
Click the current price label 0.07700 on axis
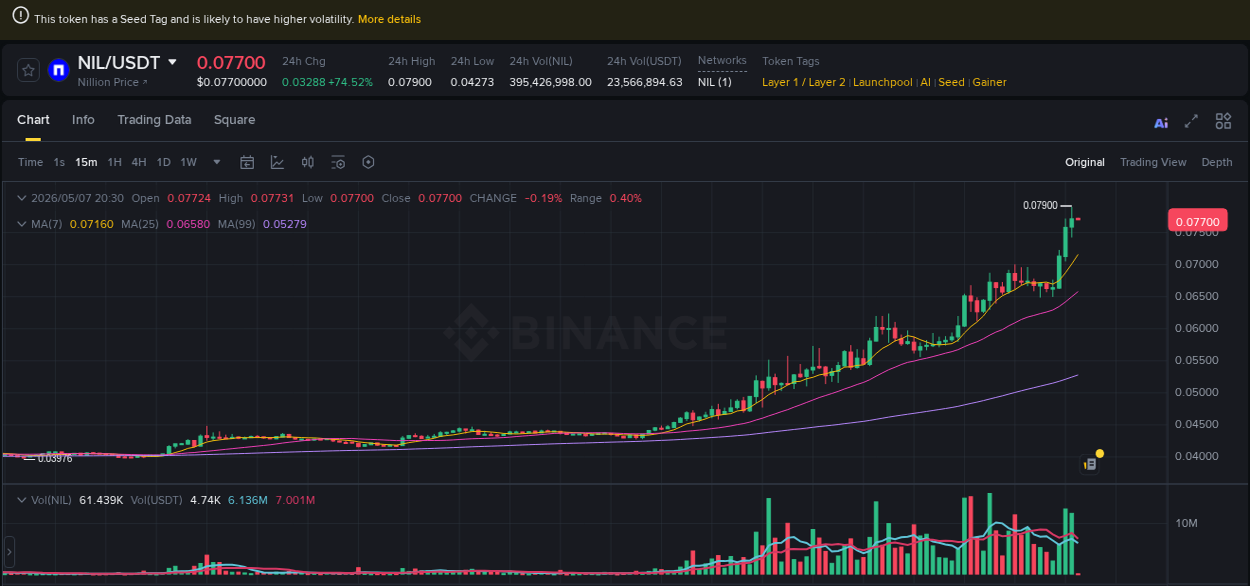[x=1197, y=221]
